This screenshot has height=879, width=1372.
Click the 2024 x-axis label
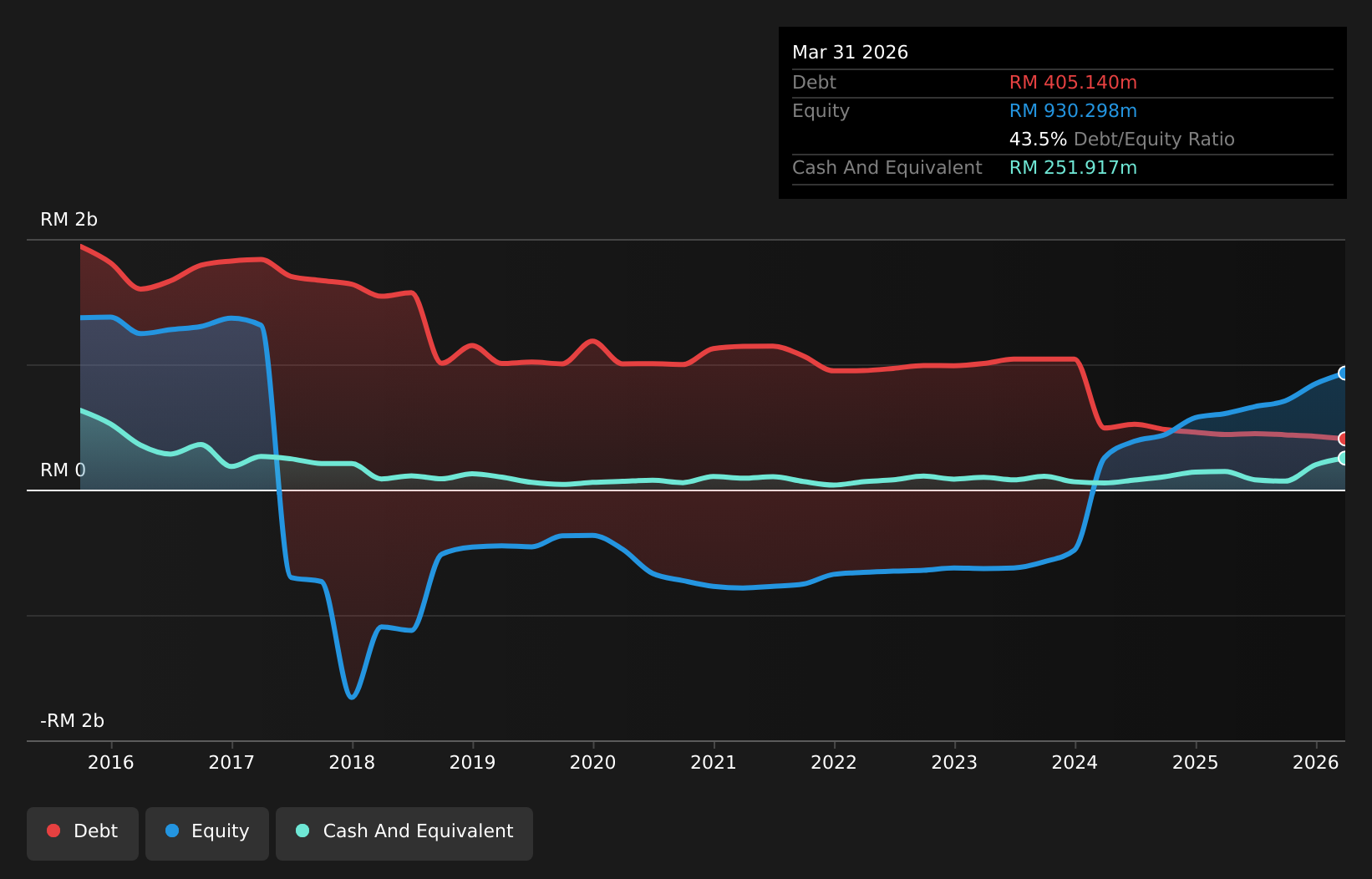(x=1075, y=762)
